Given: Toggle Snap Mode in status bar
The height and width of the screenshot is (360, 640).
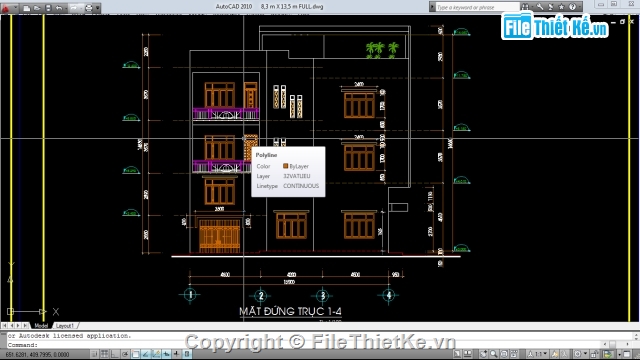Looking at the screenshot, I should coord(94,354).
